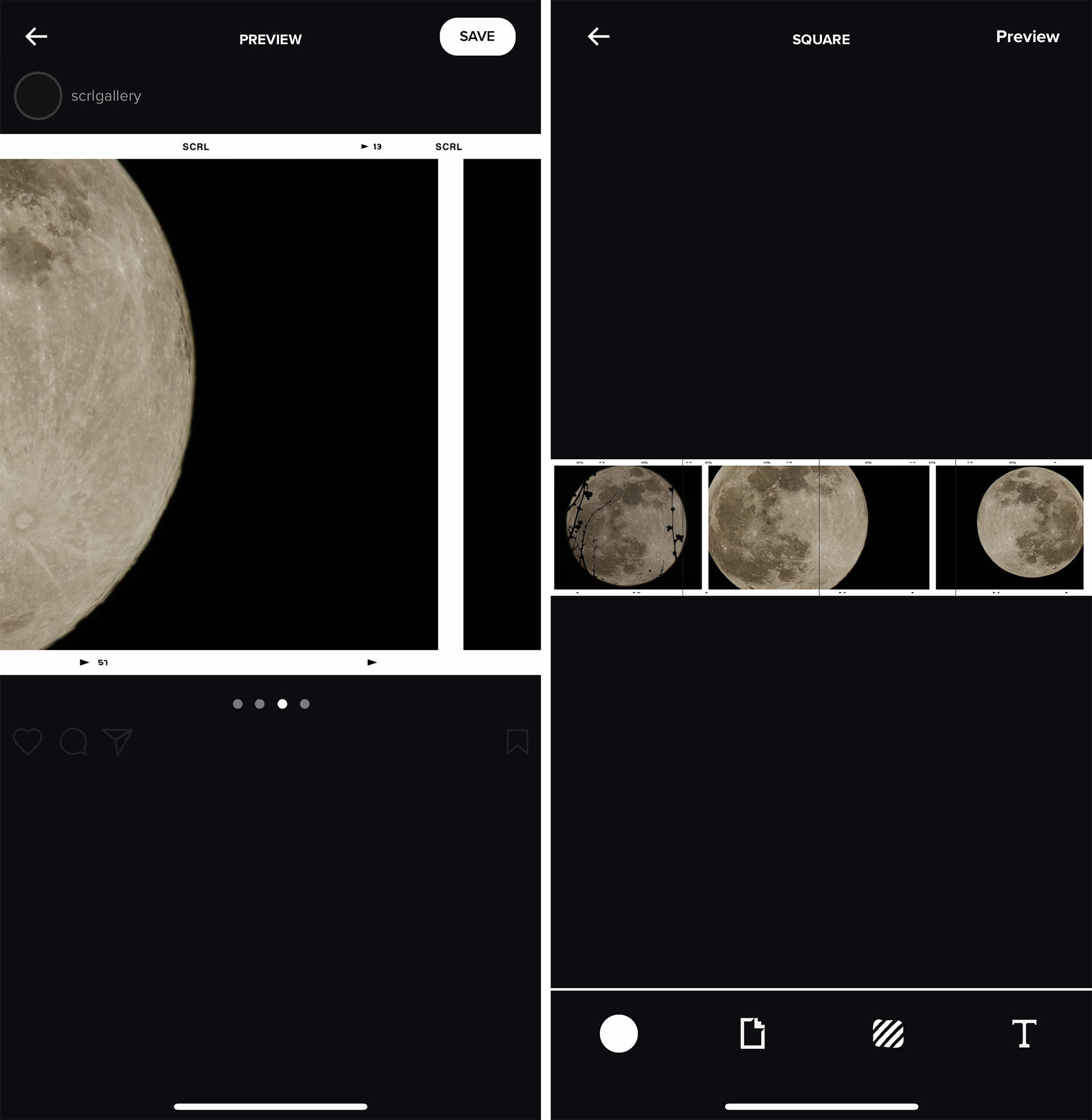Go to the fourth carousel page dot
Screen dimensions: 1092x1120
[305, 704]
